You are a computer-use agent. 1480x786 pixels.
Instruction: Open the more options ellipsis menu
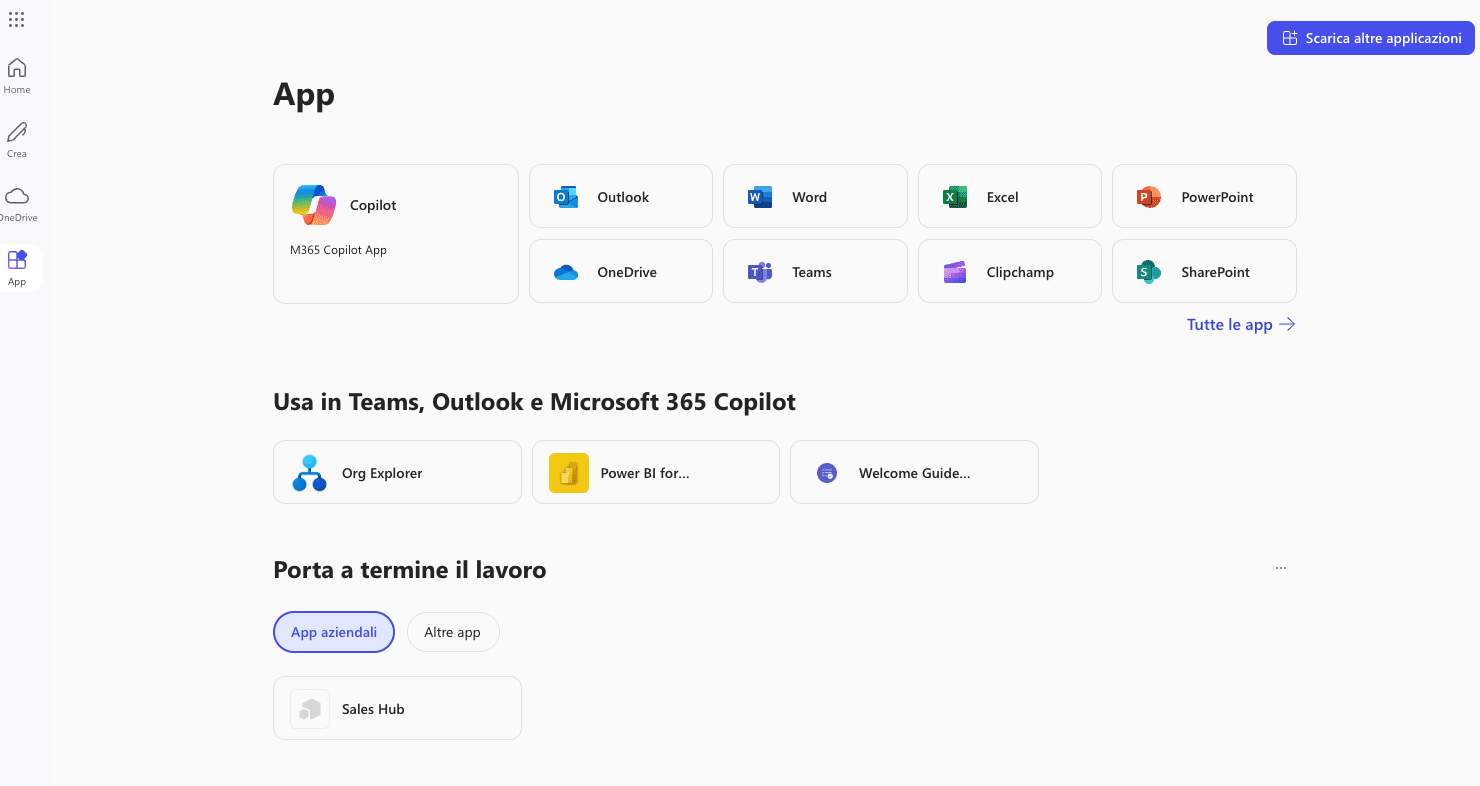pos(1281,567)
